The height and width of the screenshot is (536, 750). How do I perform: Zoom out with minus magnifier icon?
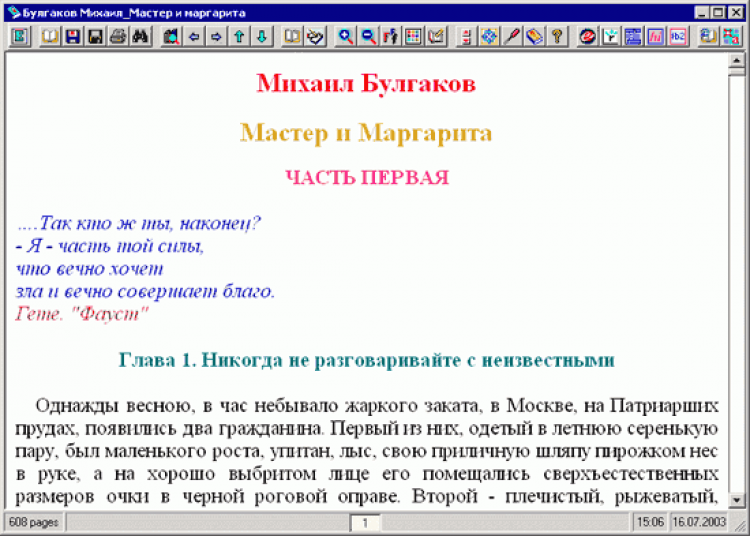(368, 36)
